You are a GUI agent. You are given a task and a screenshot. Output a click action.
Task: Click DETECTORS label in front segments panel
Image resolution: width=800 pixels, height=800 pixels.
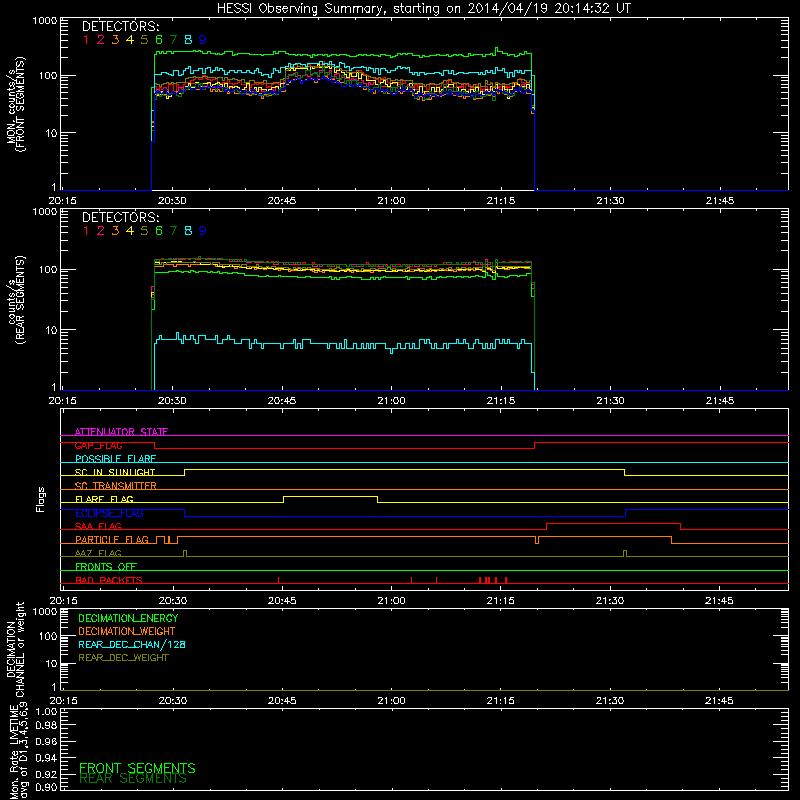pyautogui.click(x=120, y=26)
